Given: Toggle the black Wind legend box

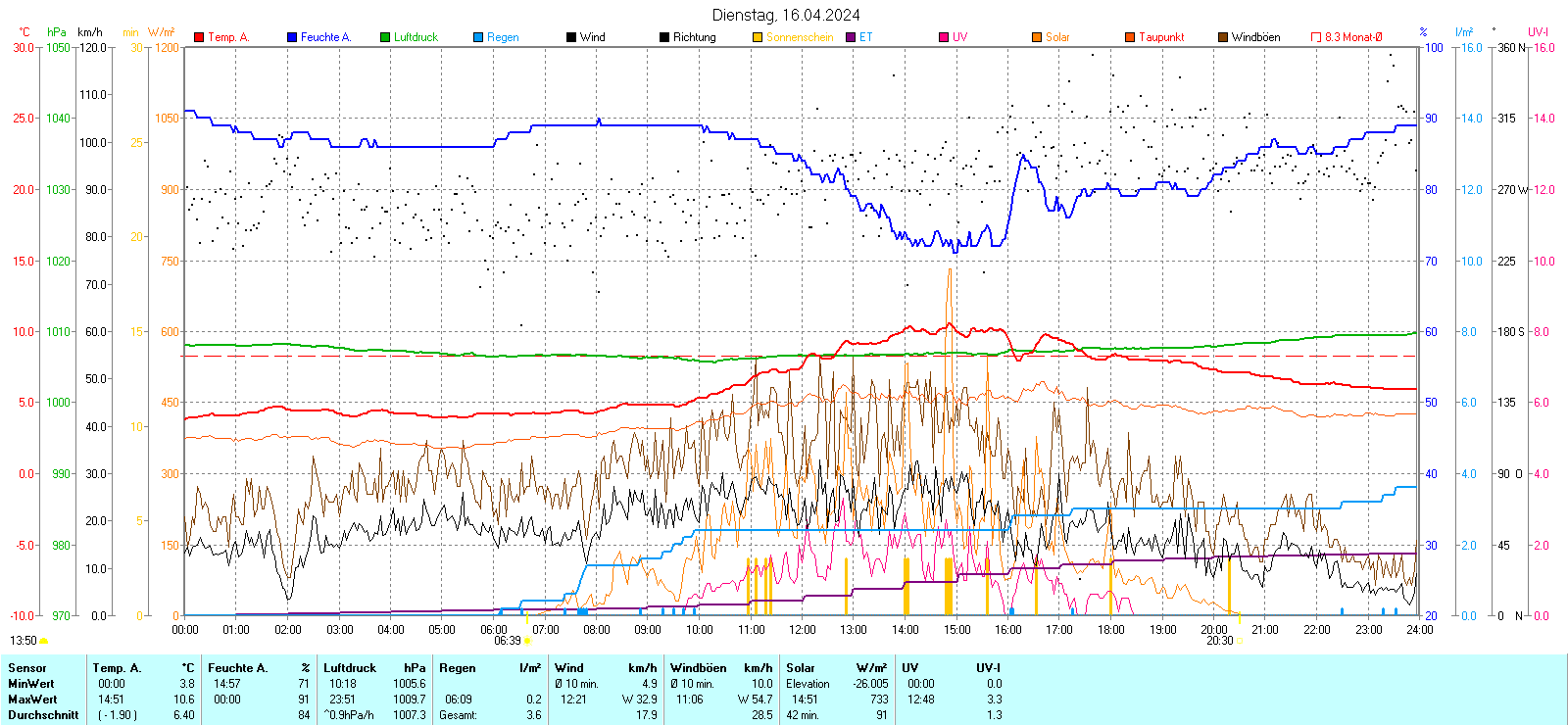Looking at the screenshot, I should tap(571, 37).
